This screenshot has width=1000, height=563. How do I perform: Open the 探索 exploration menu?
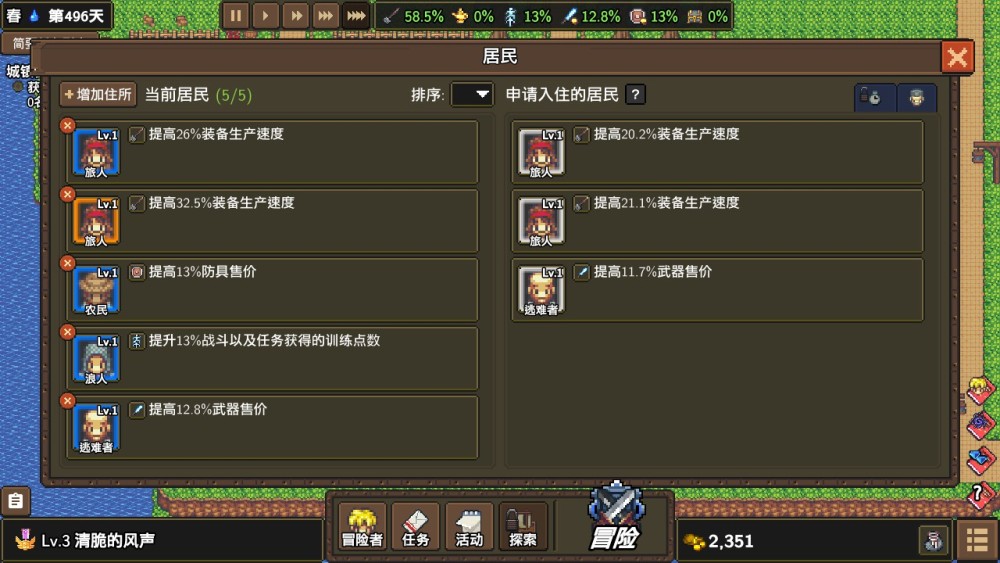pyautogui.click(x=523, y=527)
